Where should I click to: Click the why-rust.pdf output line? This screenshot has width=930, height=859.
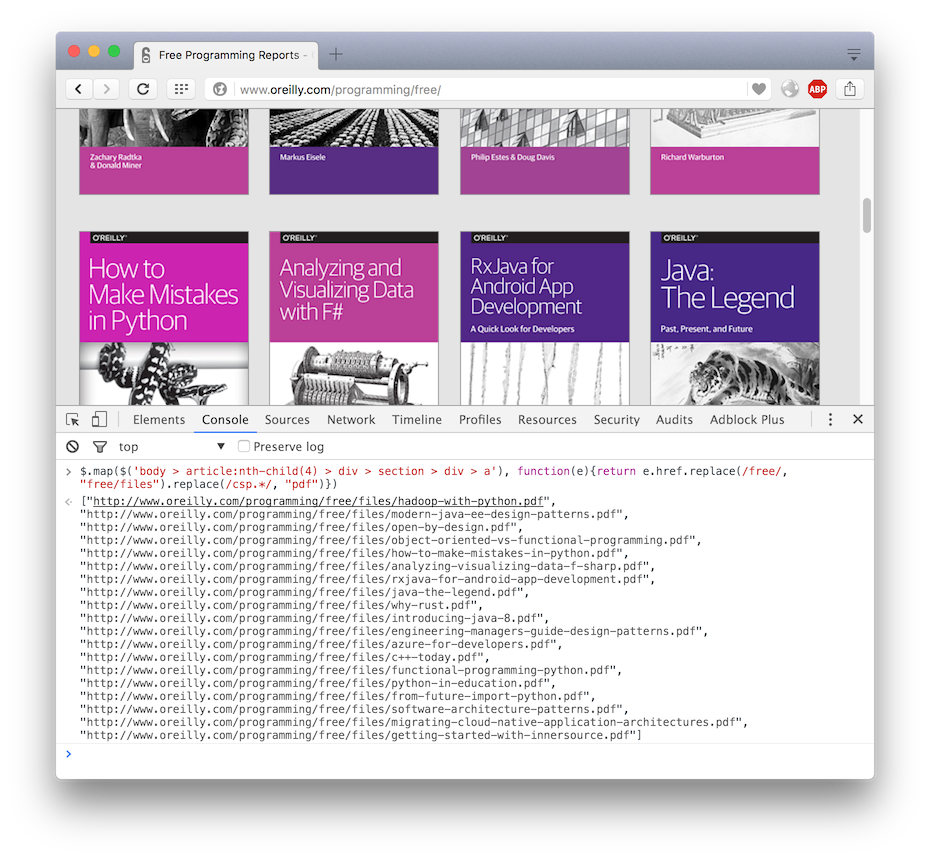pos(281,605)
